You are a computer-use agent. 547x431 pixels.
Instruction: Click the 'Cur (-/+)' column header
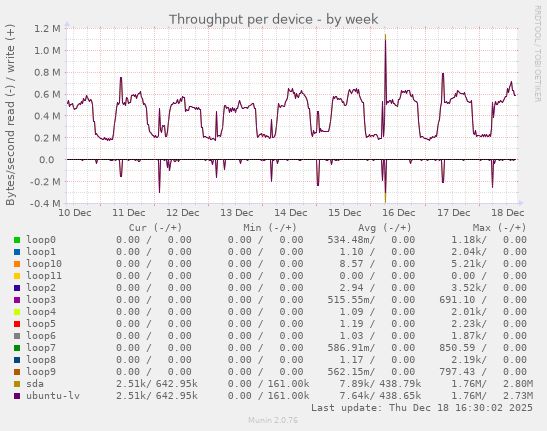155,228
